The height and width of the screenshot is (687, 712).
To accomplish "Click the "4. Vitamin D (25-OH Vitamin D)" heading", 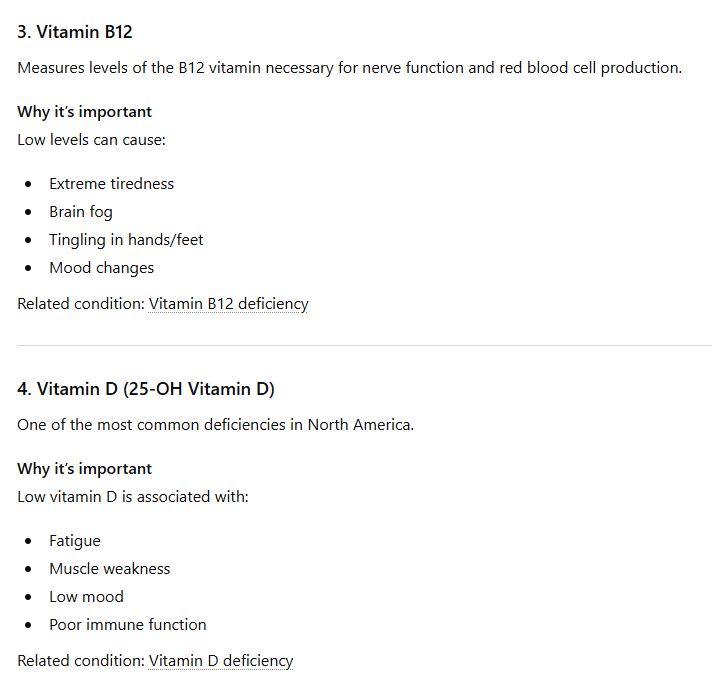I will [x=146, y=389].
